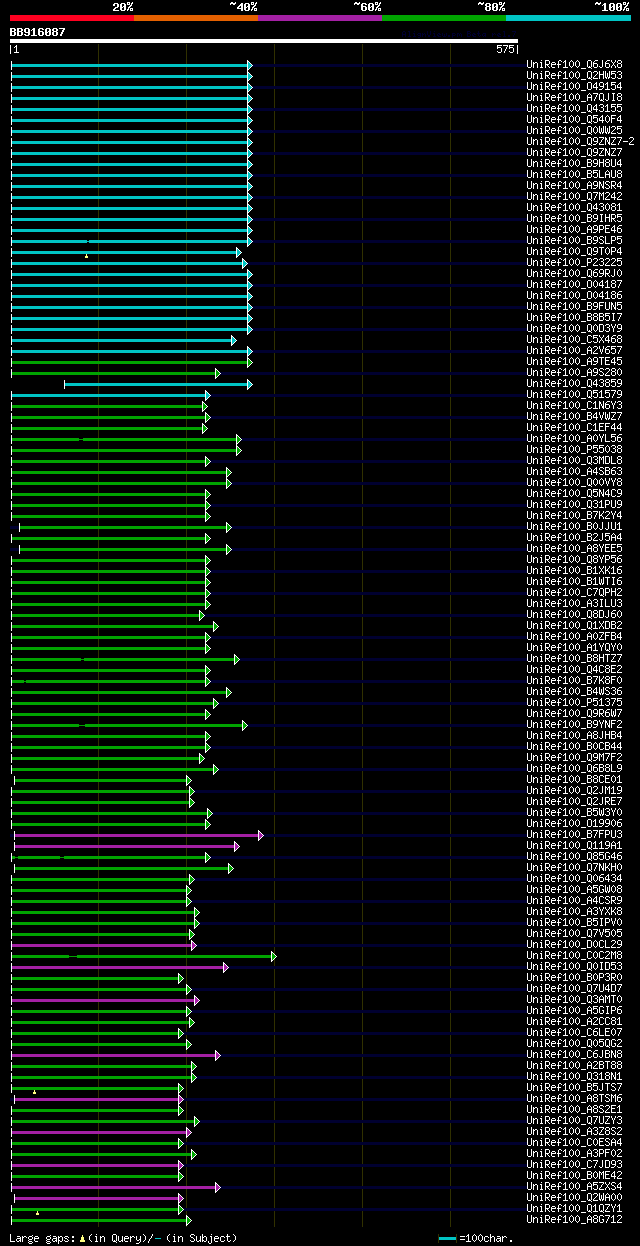Open hit UniRef100_A5ZXS4
The image size is (640, 1246).
574,1186
